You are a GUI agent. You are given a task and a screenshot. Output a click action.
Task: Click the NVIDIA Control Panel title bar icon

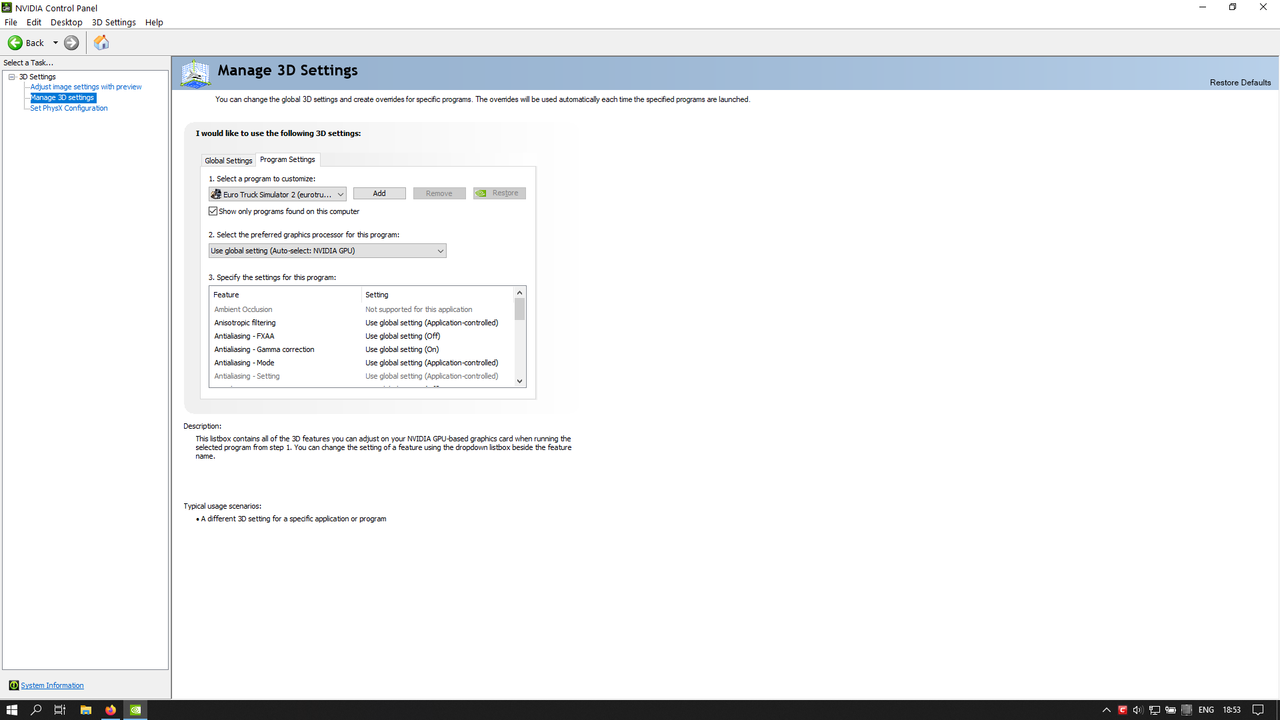click(8, 7)
